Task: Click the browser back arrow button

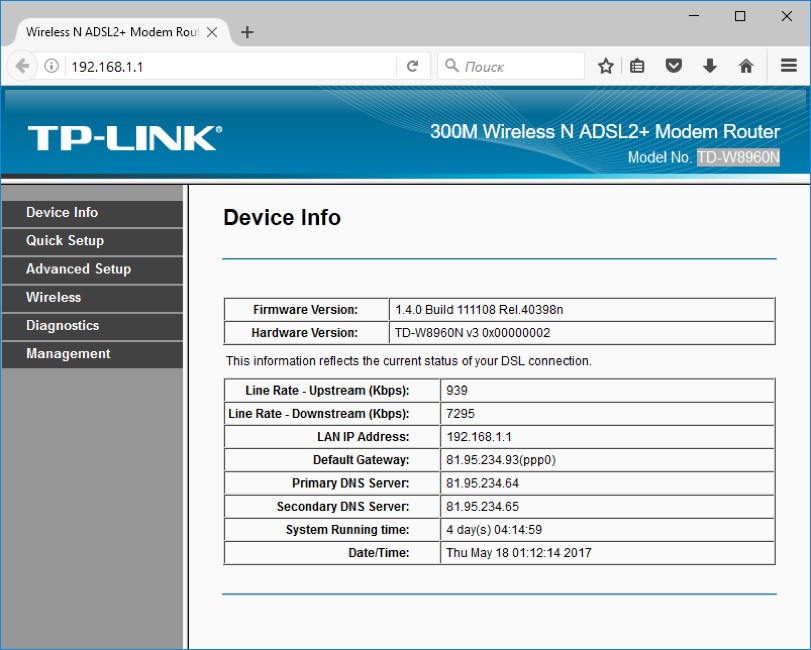Action: point(22,66)
